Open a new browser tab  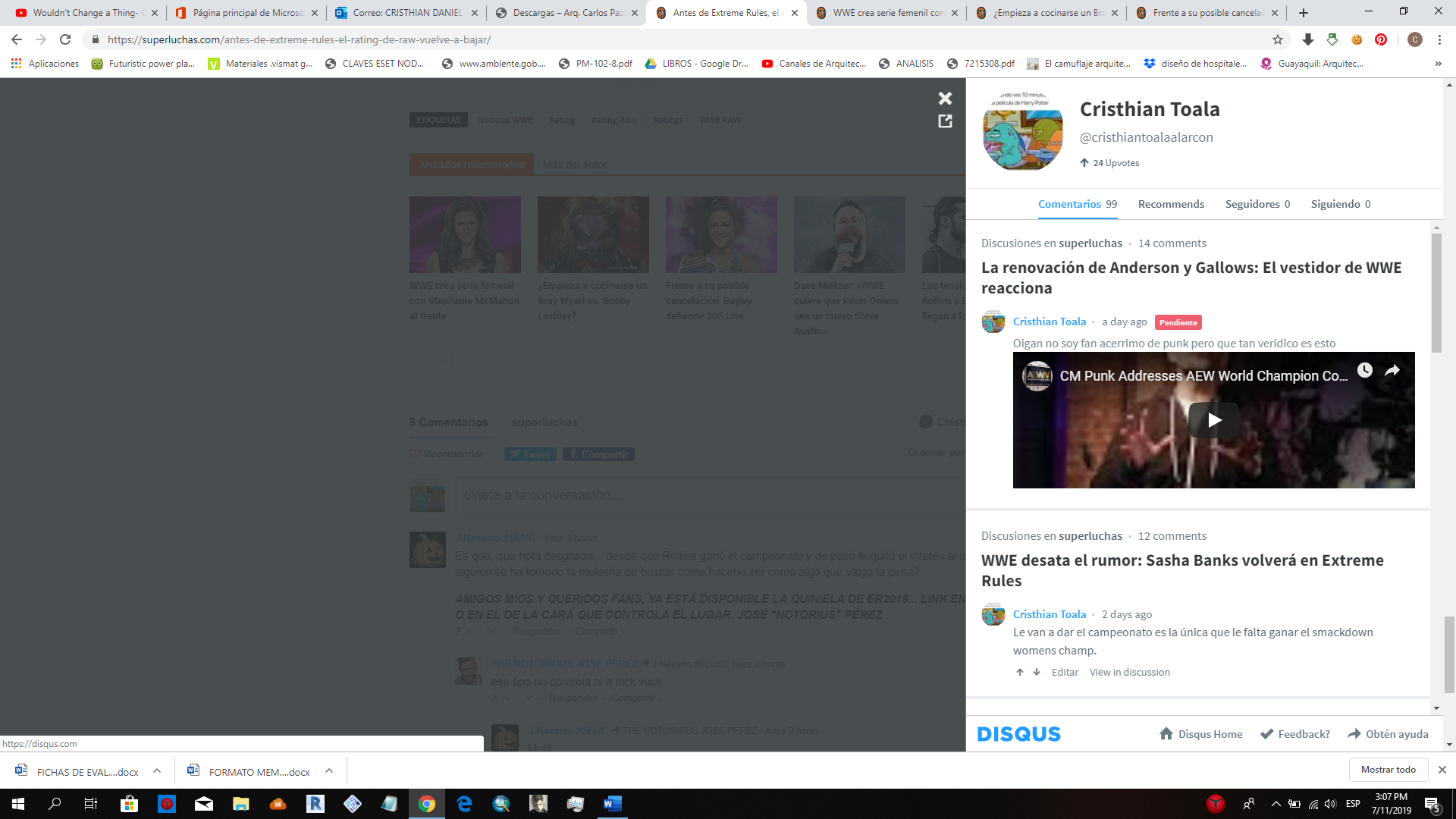pyautogui.click(x=1304, y=13)
